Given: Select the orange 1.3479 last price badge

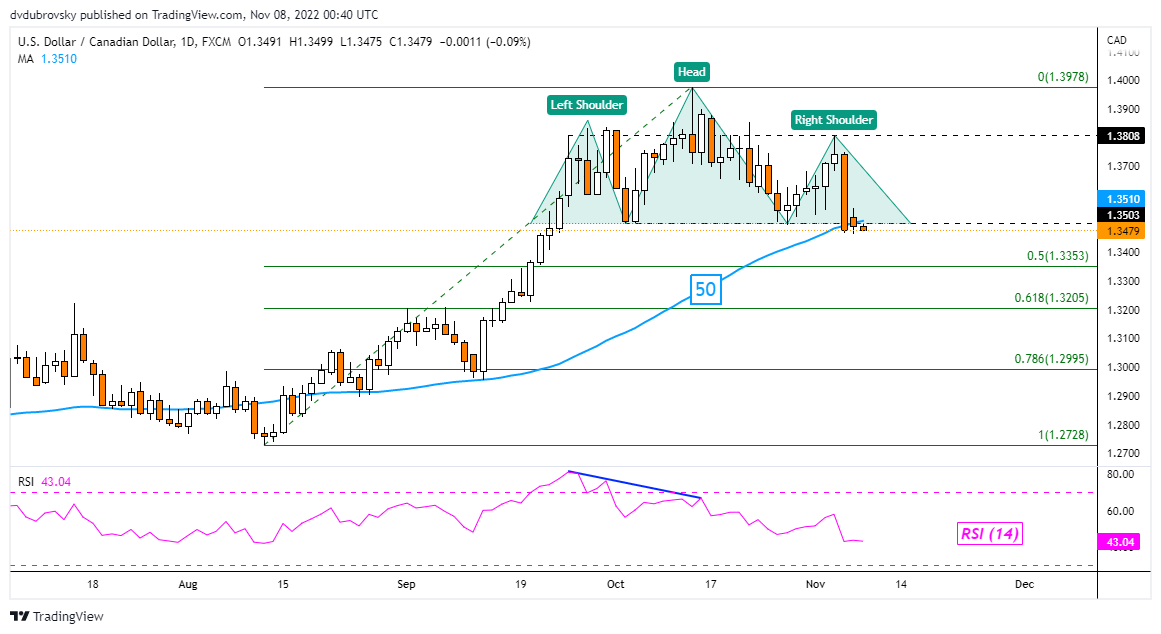Looking at the screenshot, I should 1121,230.
